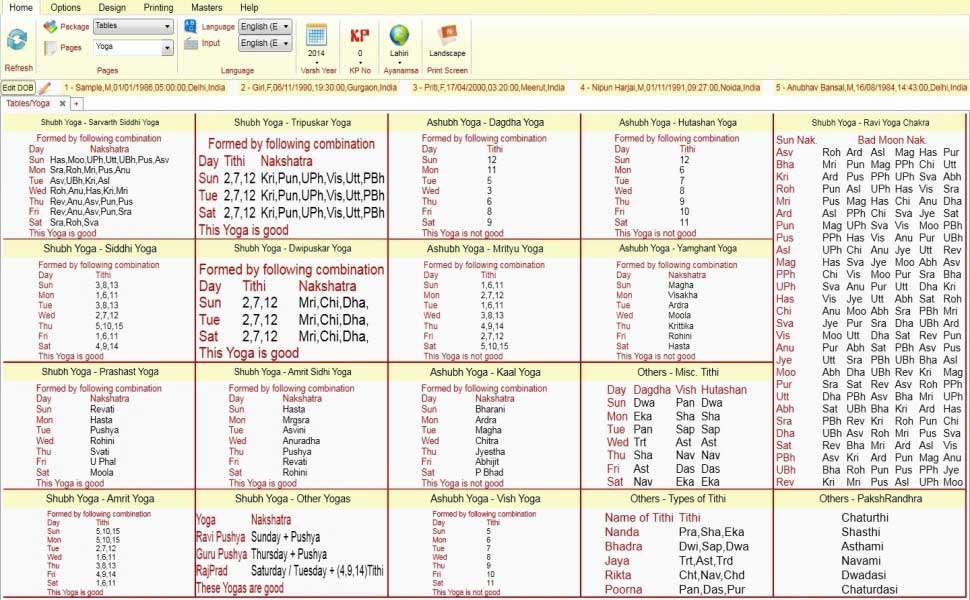The height and width of the screenshot is (600, 970).
Task: Select profile 2 - Girl, Gurgaon
Action: coord(319,88)
